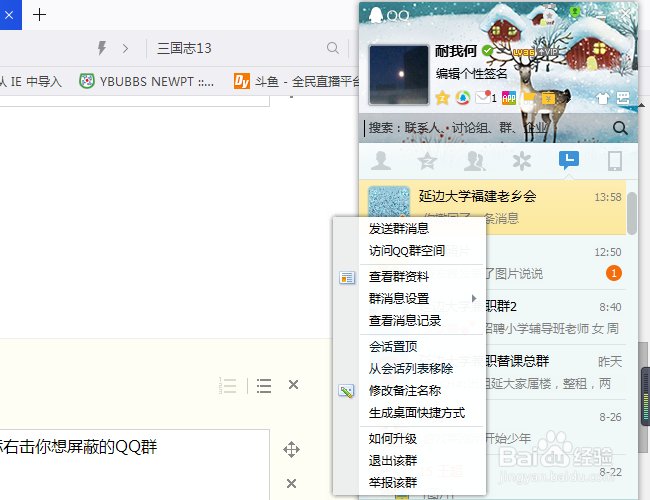Open the YBUBBS NEWPT bookmark
650x500 pixels.
point(146,81)
